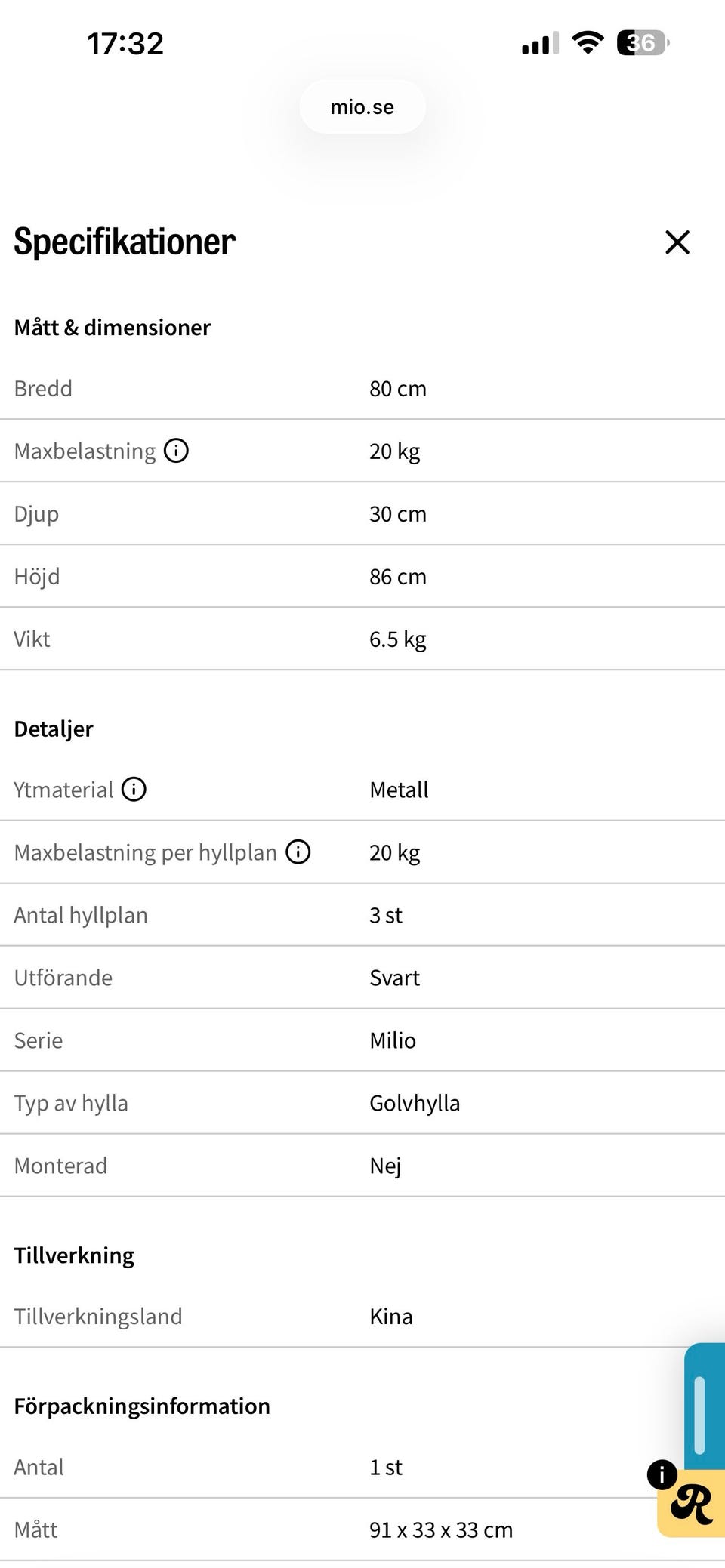
Task: Close the Specifikationer panel
Action: tap(677, 242)
